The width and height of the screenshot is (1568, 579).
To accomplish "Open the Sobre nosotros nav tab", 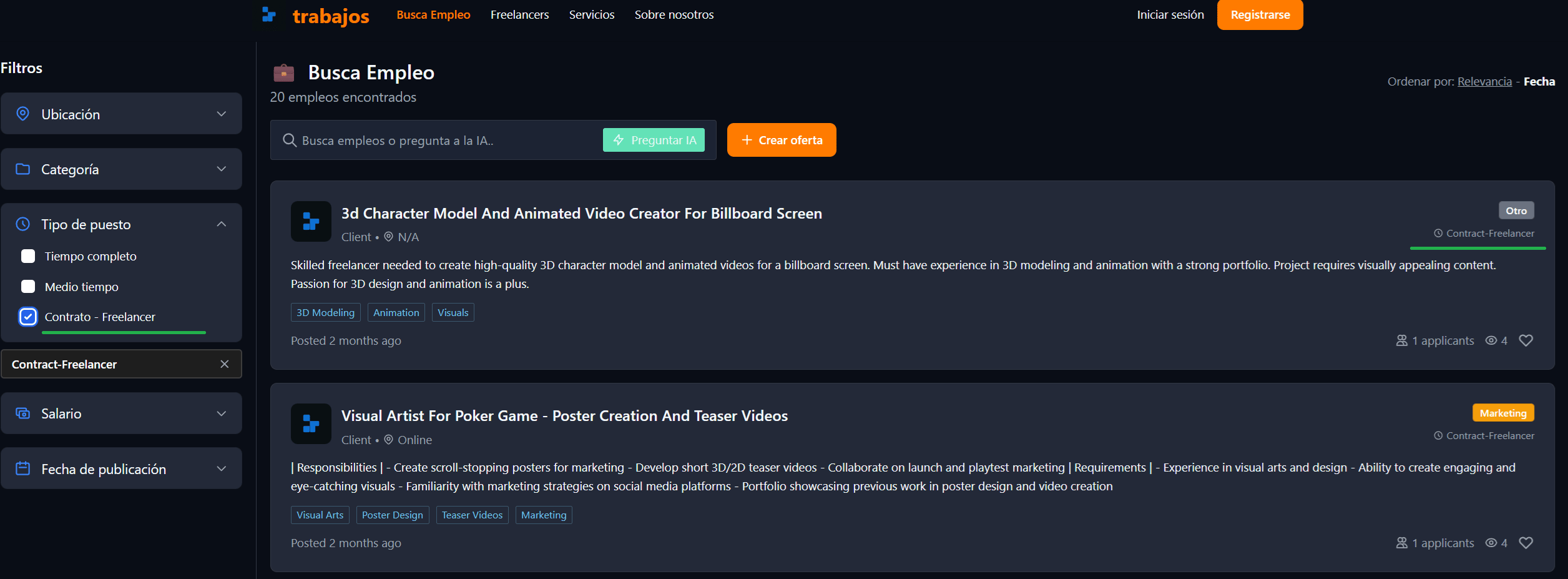I will [674, 14].
